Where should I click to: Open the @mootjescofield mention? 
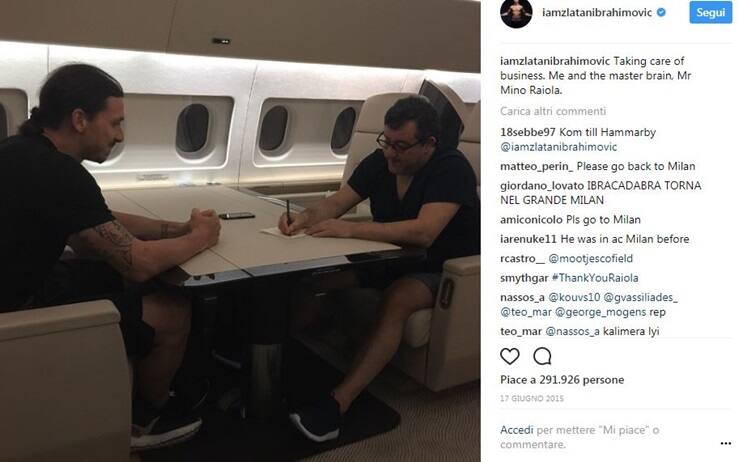591,259
